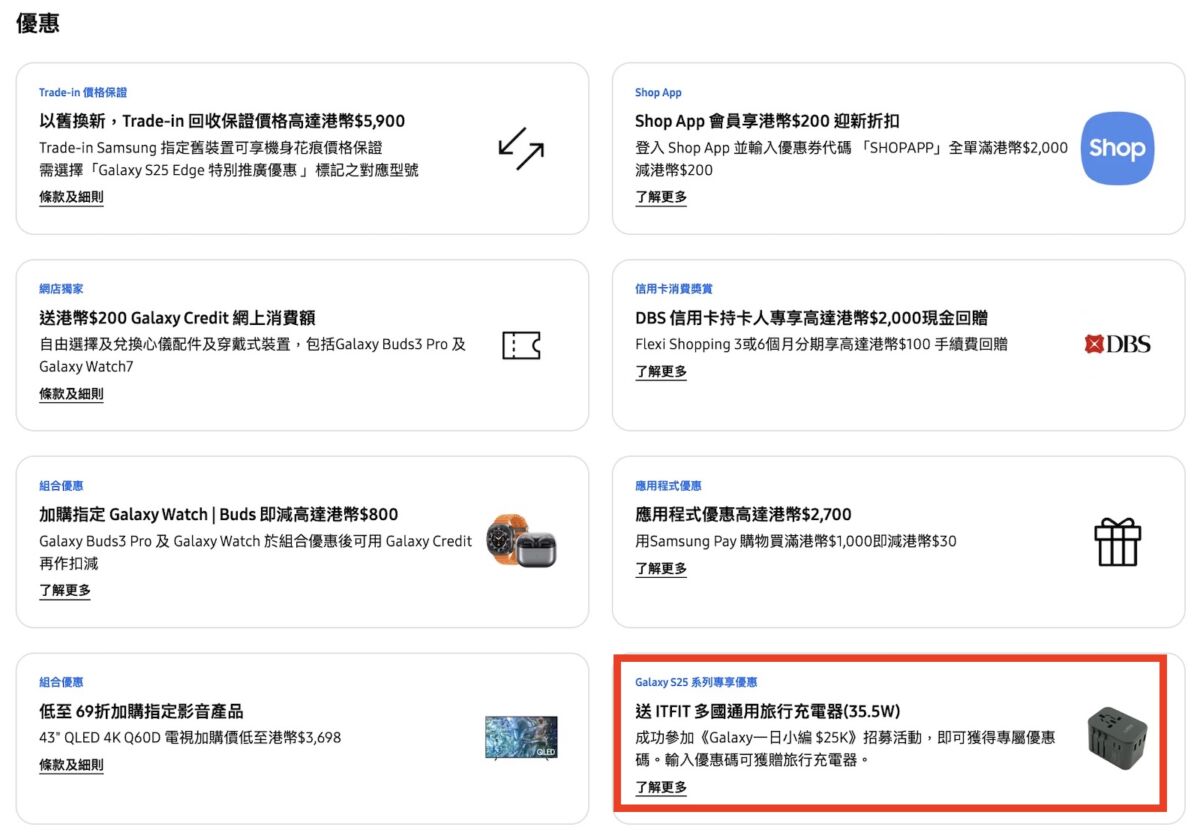Click the 'Shop App' category label

click(x=658, y=92)
